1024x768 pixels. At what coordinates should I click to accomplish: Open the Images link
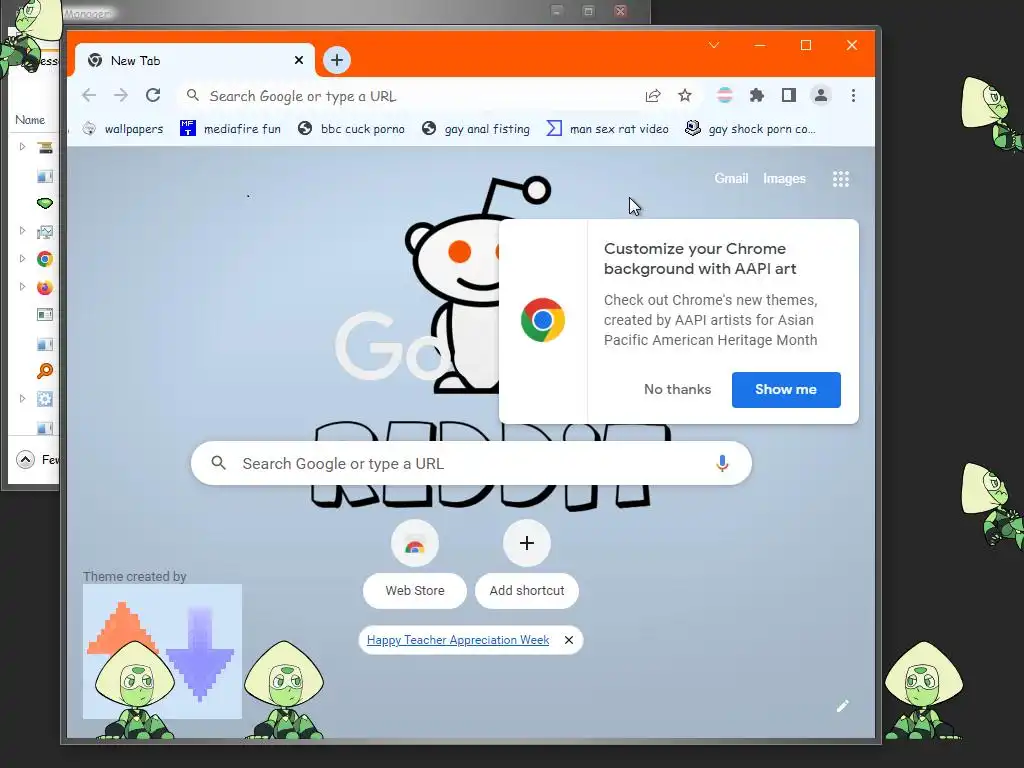(784, 178)
